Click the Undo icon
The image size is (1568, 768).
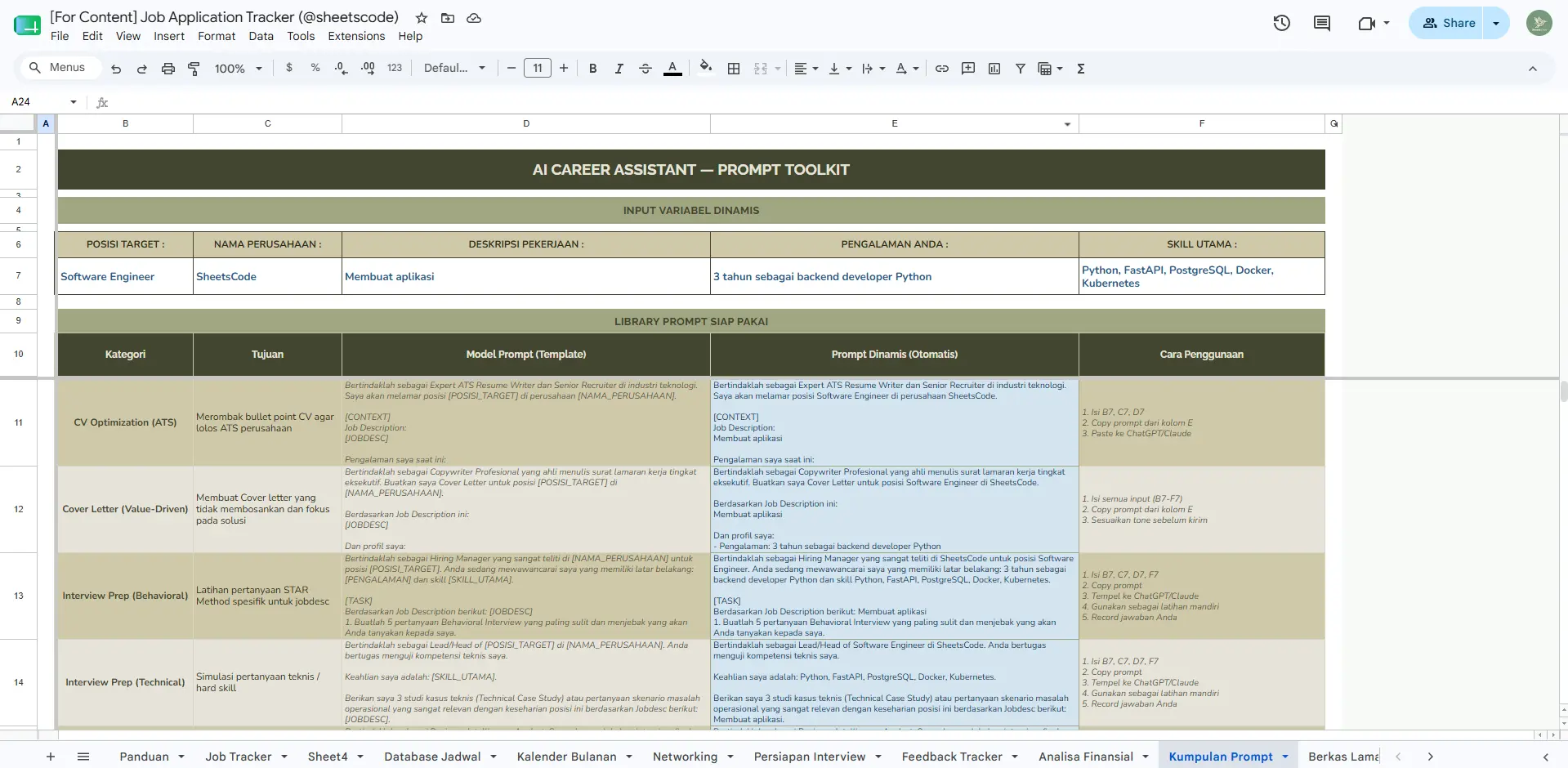(x=116, y=69)
